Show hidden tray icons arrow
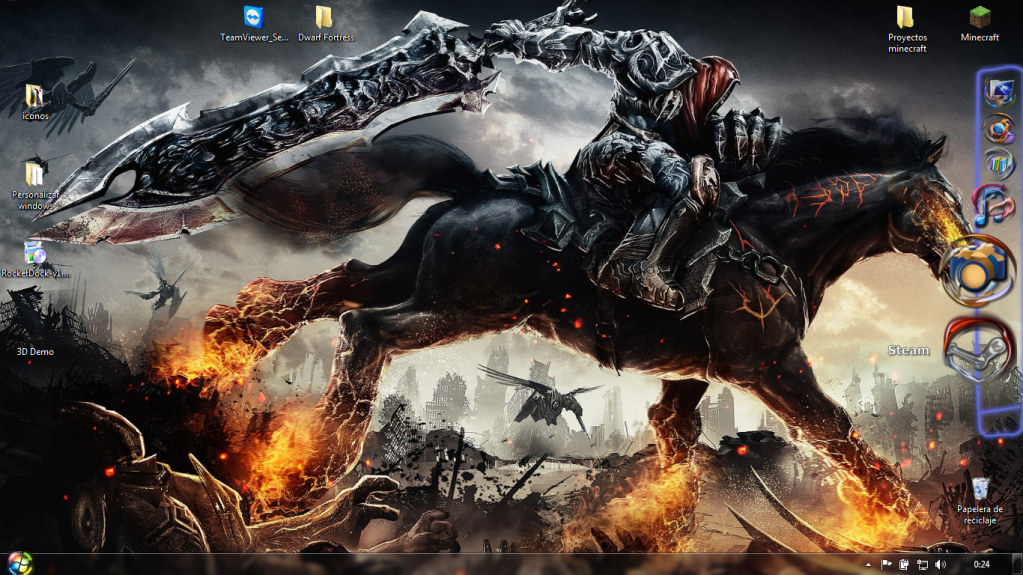Image resolution: width=1023 pixels, height=575 pixels. tap(868, 565)
